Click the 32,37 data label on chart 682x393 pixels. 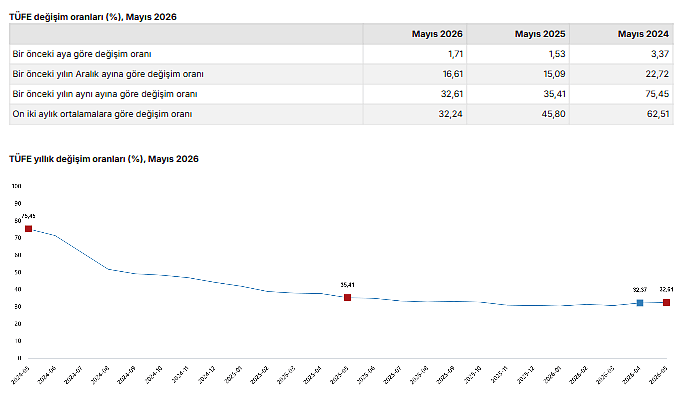click(640, 290)
